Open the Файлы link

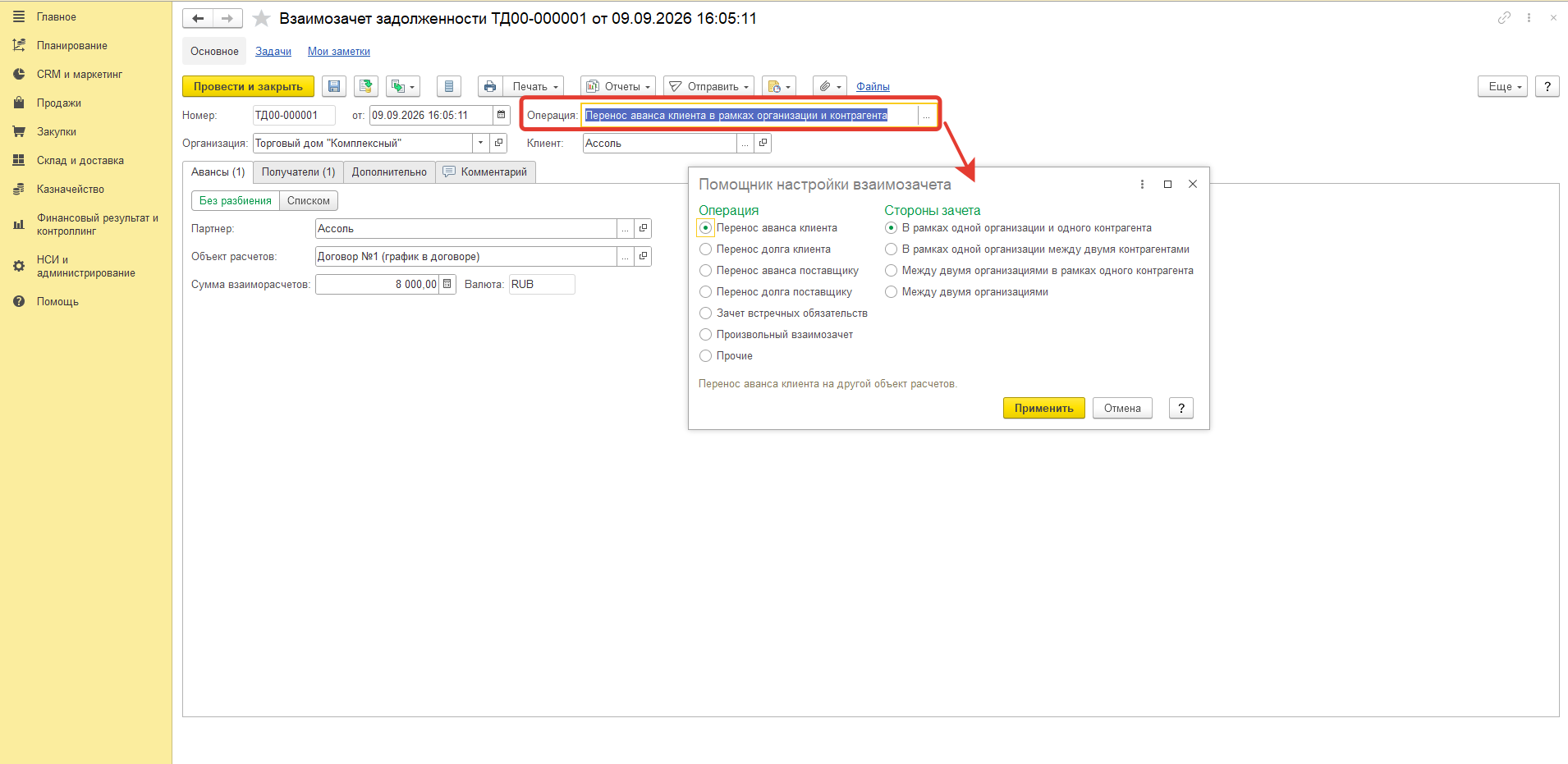[x=873, y=86]
